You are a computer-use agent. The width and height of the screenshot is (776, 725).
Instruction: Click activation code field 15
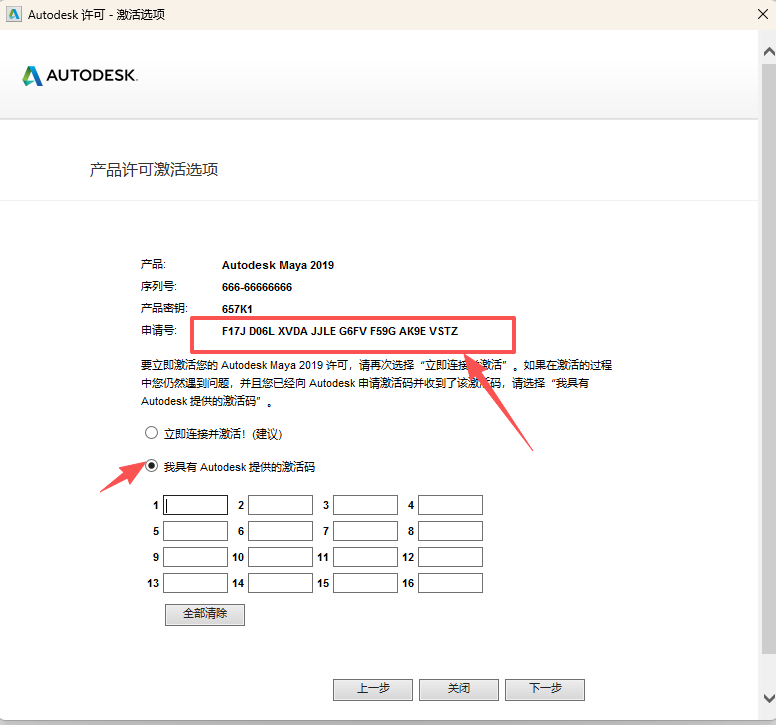pos(365,583)
